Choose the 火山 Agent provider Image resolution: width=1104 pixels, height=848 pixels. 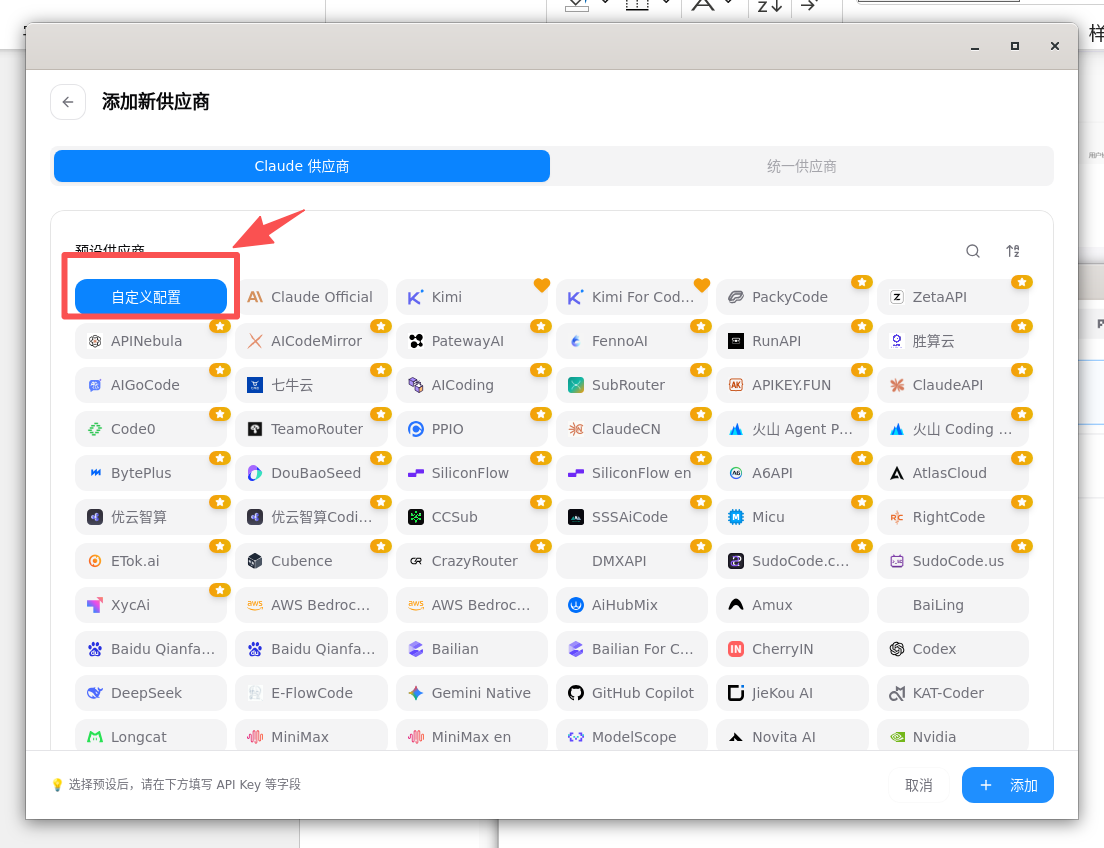(x=792, y=429)
